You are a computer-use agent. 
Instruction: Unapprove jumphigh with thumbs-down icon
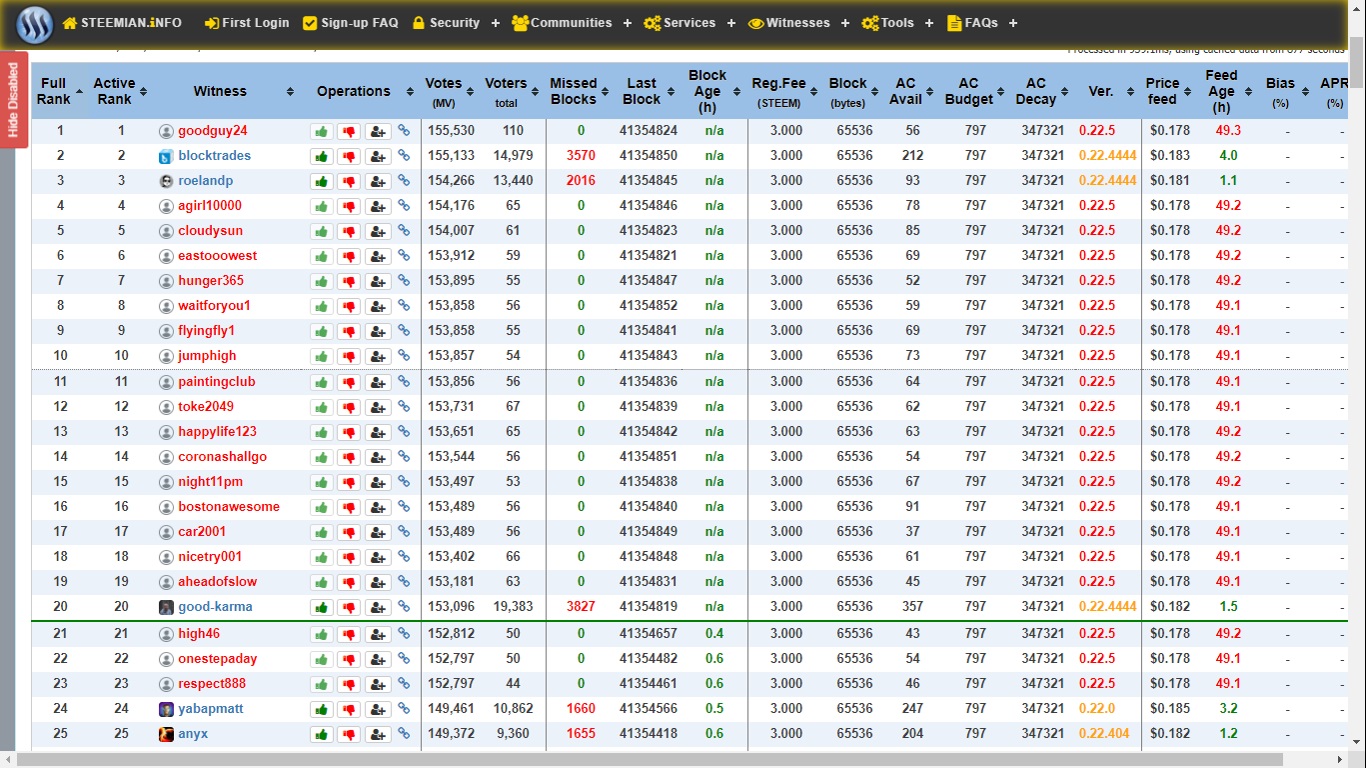[x=348, y=356]
